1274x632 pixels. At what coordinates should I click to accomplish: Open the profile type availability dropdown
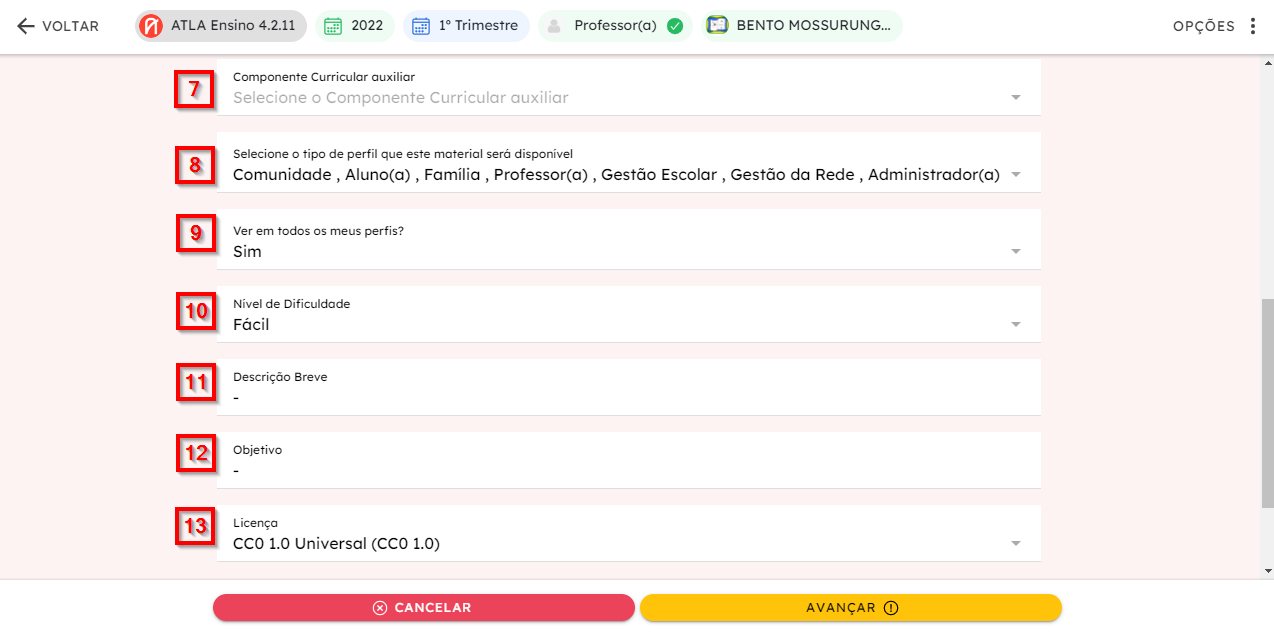click(1016, 175)
